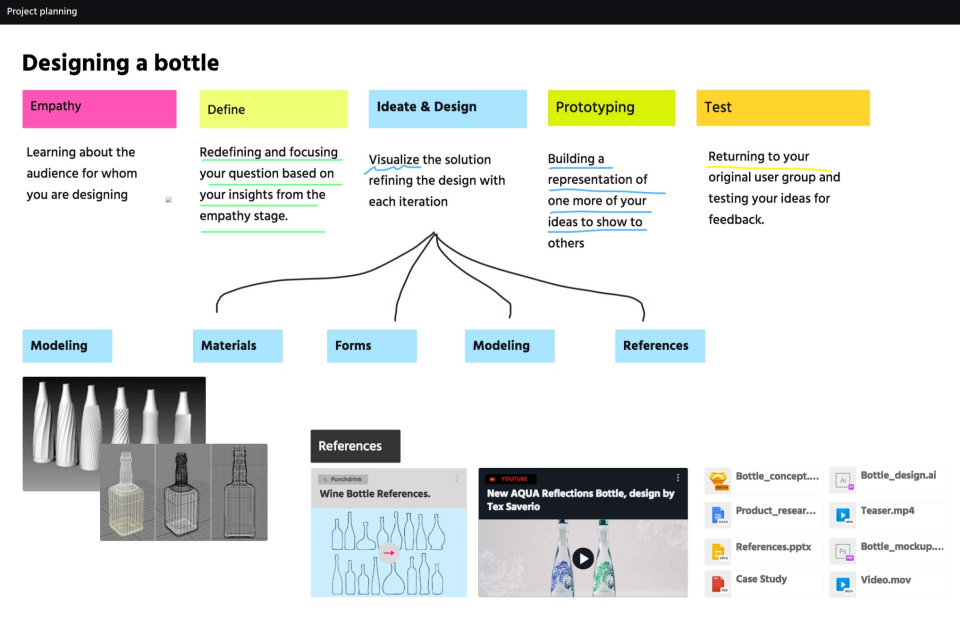This screenshot has height=618, width=960.
Task: Open the Teaser.mp4 video file icon
Action: [x=843, y=515]
